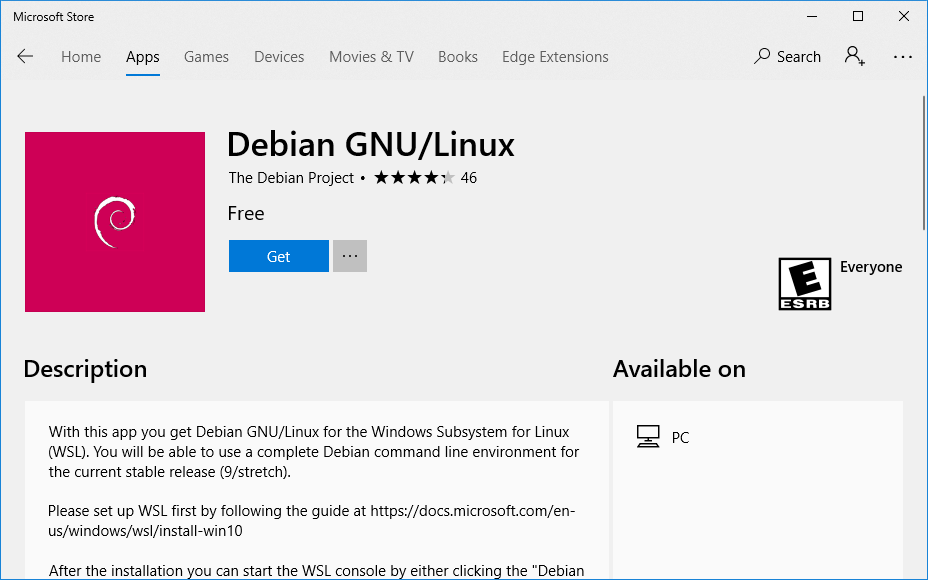Open the Edge Extensions tab
This screenshot has width=928, height=580.
pyautogui.click(x=555, y=57)
